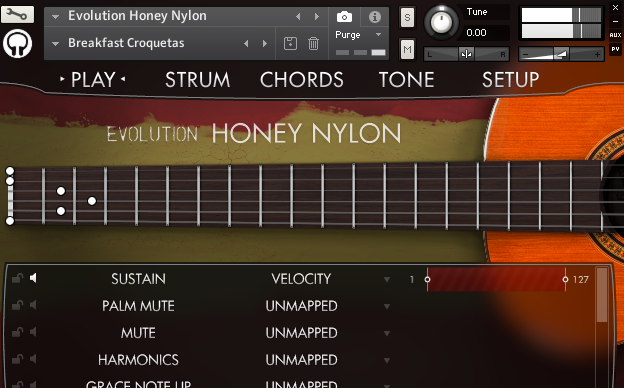Viewport: 624px width, 388px height.
Task: Go to next instrument arrow
Action: point(317,16)
